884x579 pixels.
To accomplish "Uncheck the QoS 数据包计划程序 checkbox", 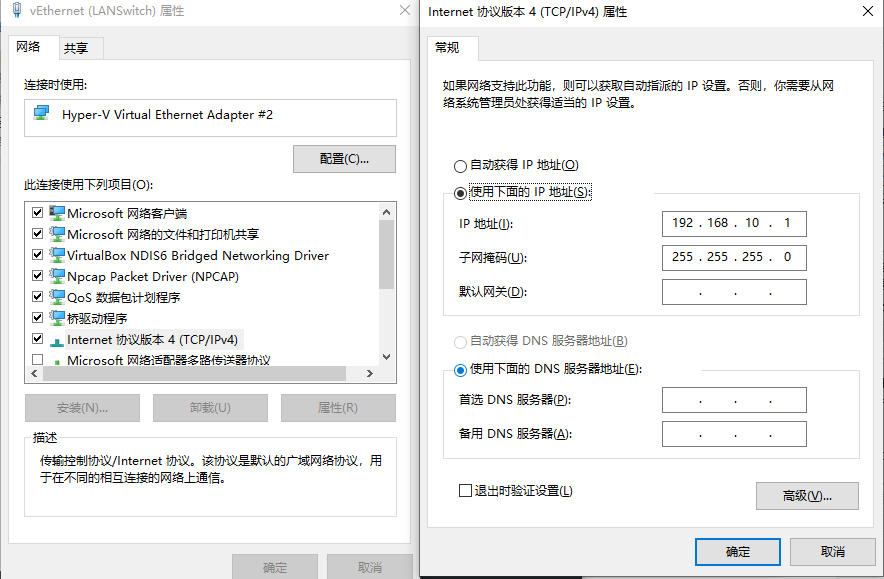I will click(x=37, y=296).
